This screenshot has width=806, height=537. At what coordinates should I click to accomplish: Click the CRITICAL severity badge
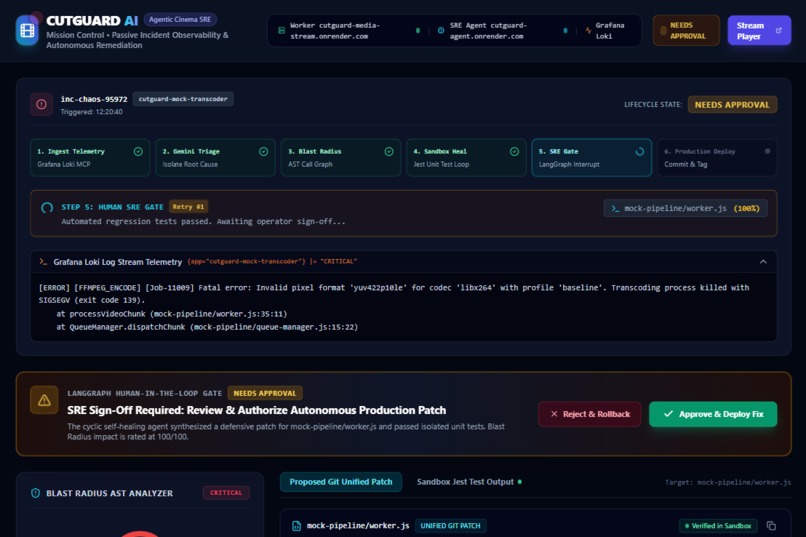pyautogui.click(x=226, y=493)
